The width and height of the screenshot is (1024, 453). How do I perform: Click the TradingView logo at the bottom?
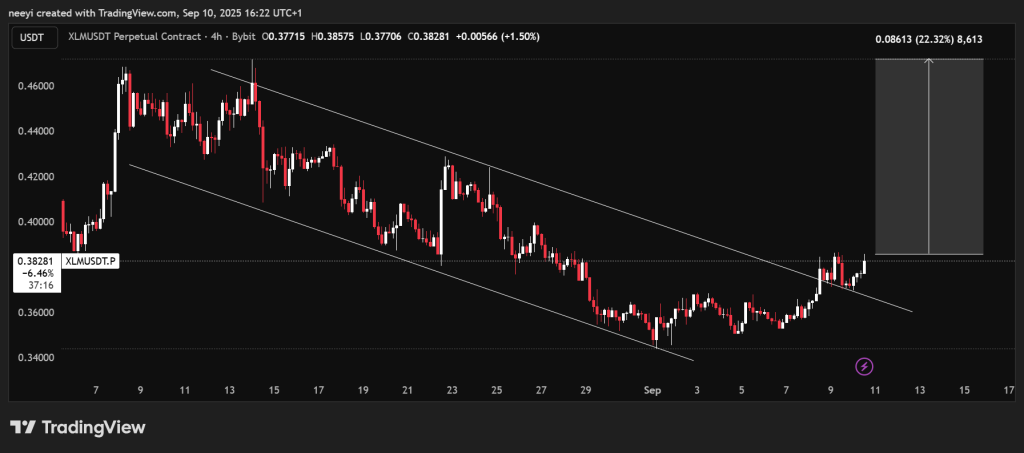pos(77,428)
